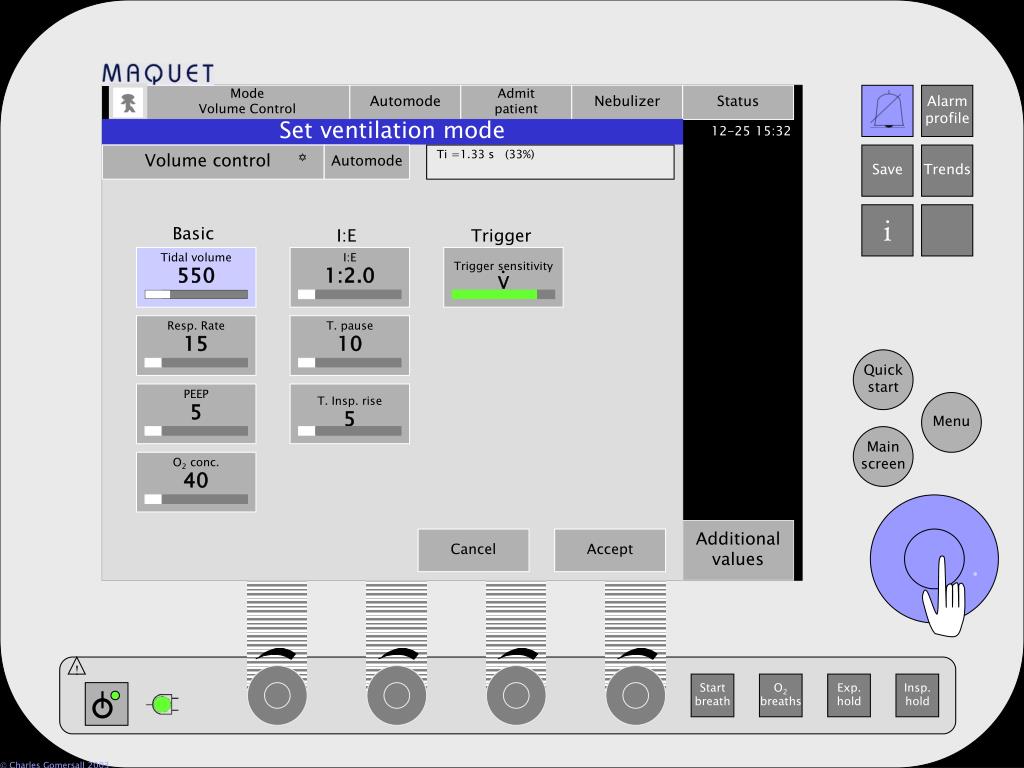Open Automode in the top bar
Viewport: 1024px width, 768px height.
pyautogui.click(x=405, y=101)
